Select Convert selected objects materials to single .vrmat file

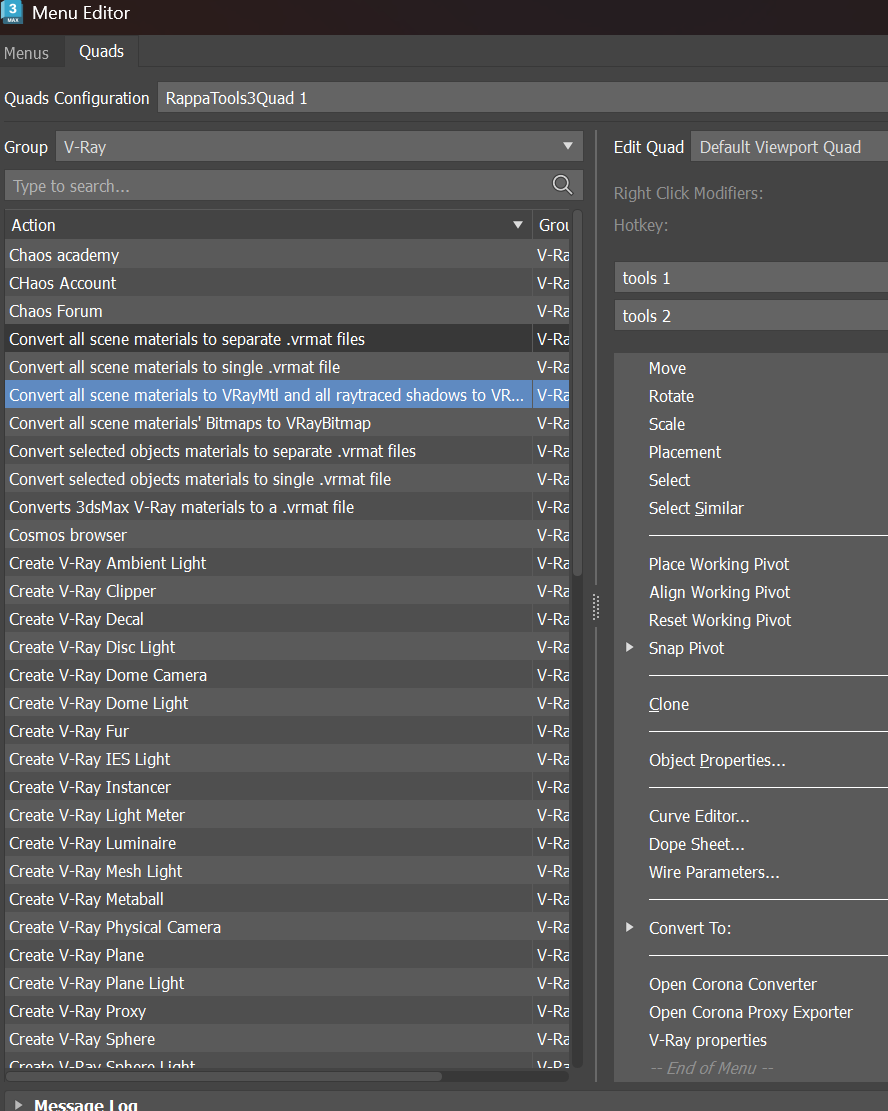click(x=287, y=479)
